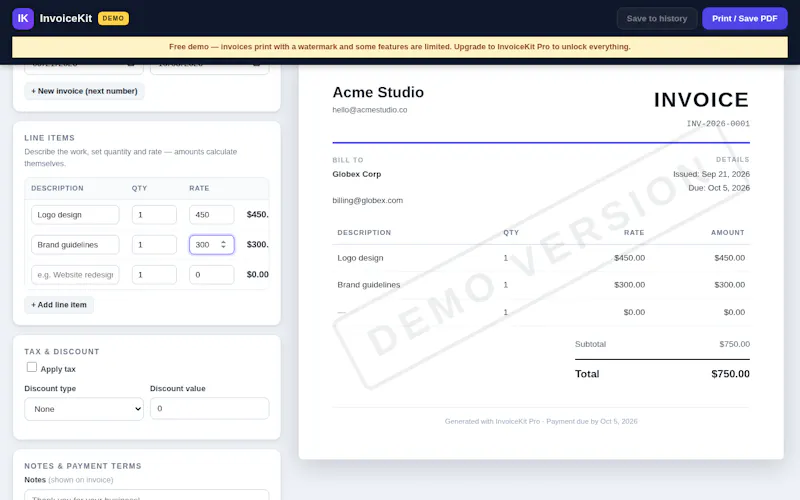Screen dimensions: 800x500
Task: Click the DEMO badge next to InvoiceKit
Action: coord(113,18)
